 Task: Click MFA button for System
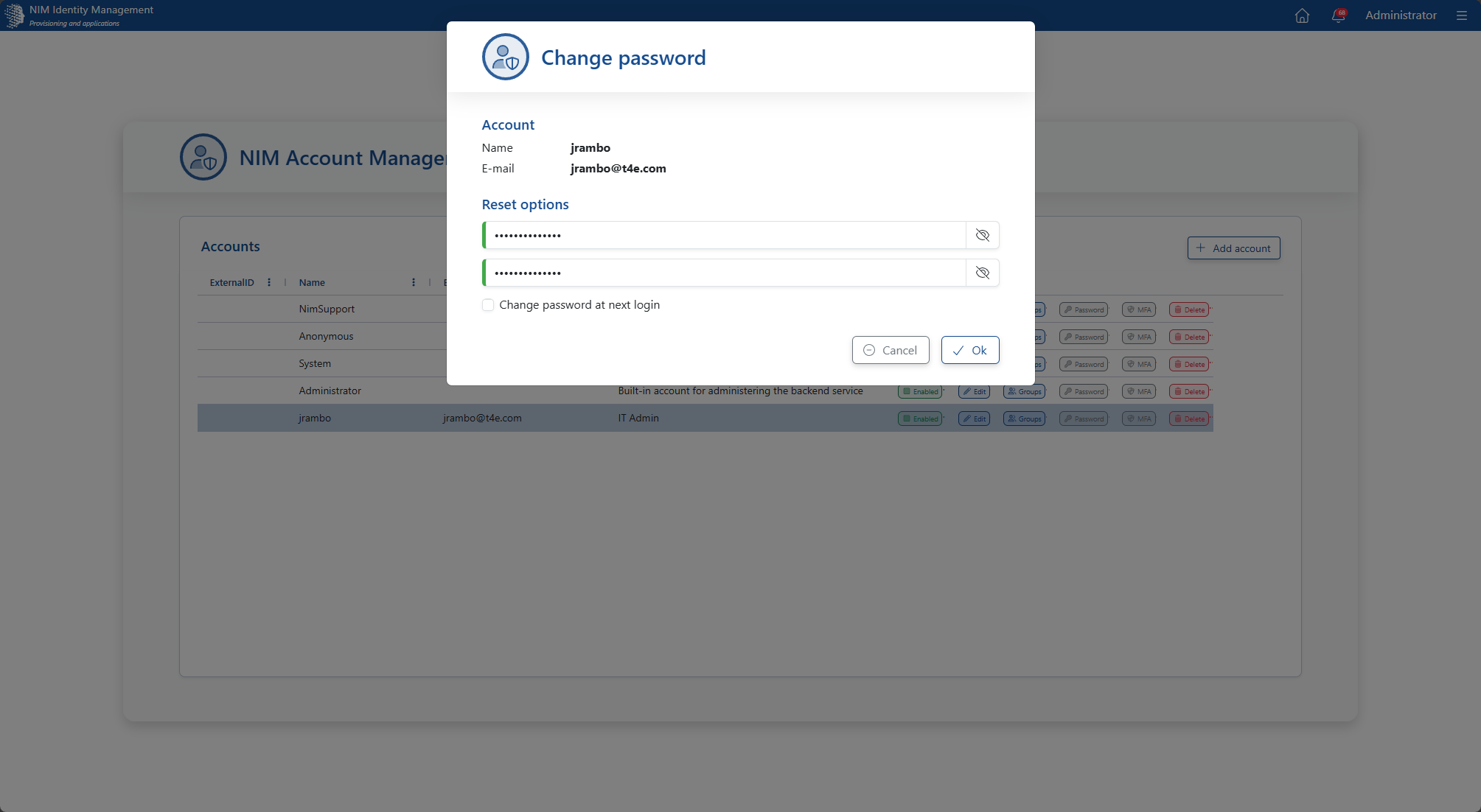(x=1139, y=364)
